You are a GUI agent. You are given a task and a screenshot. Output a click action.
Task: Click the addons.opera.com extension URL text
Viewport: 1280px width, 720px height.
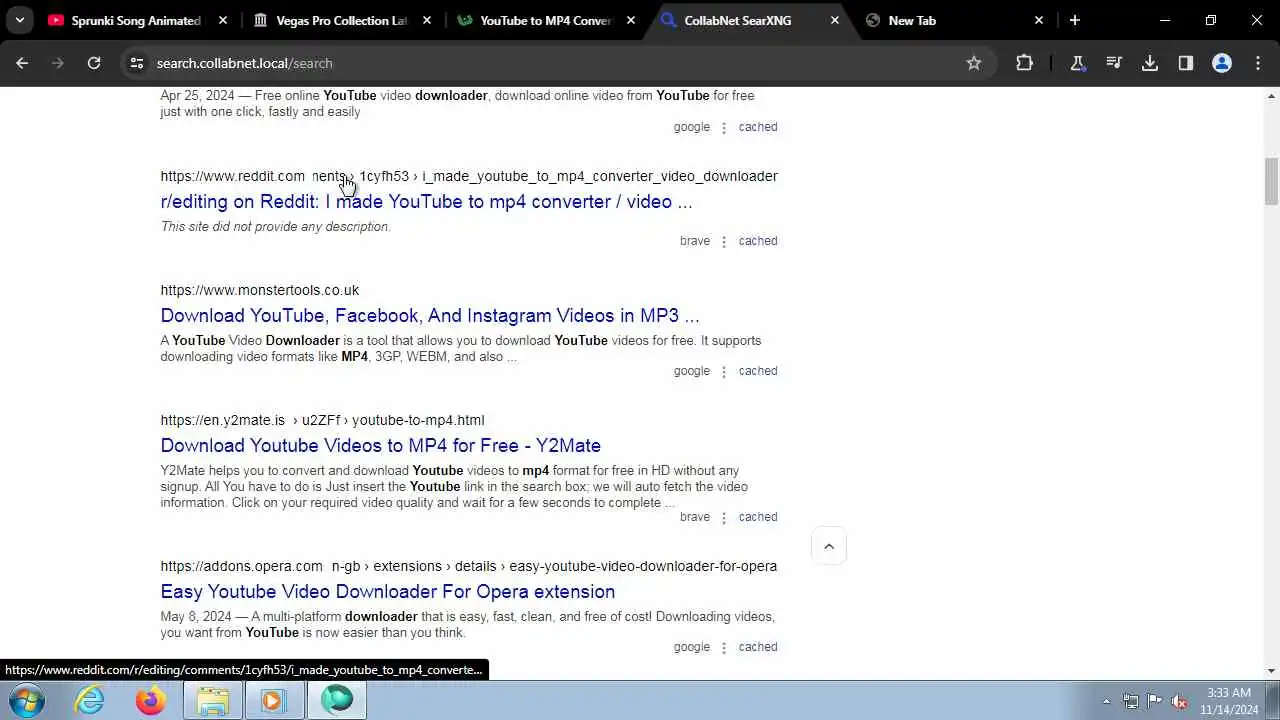click(469, 566)
